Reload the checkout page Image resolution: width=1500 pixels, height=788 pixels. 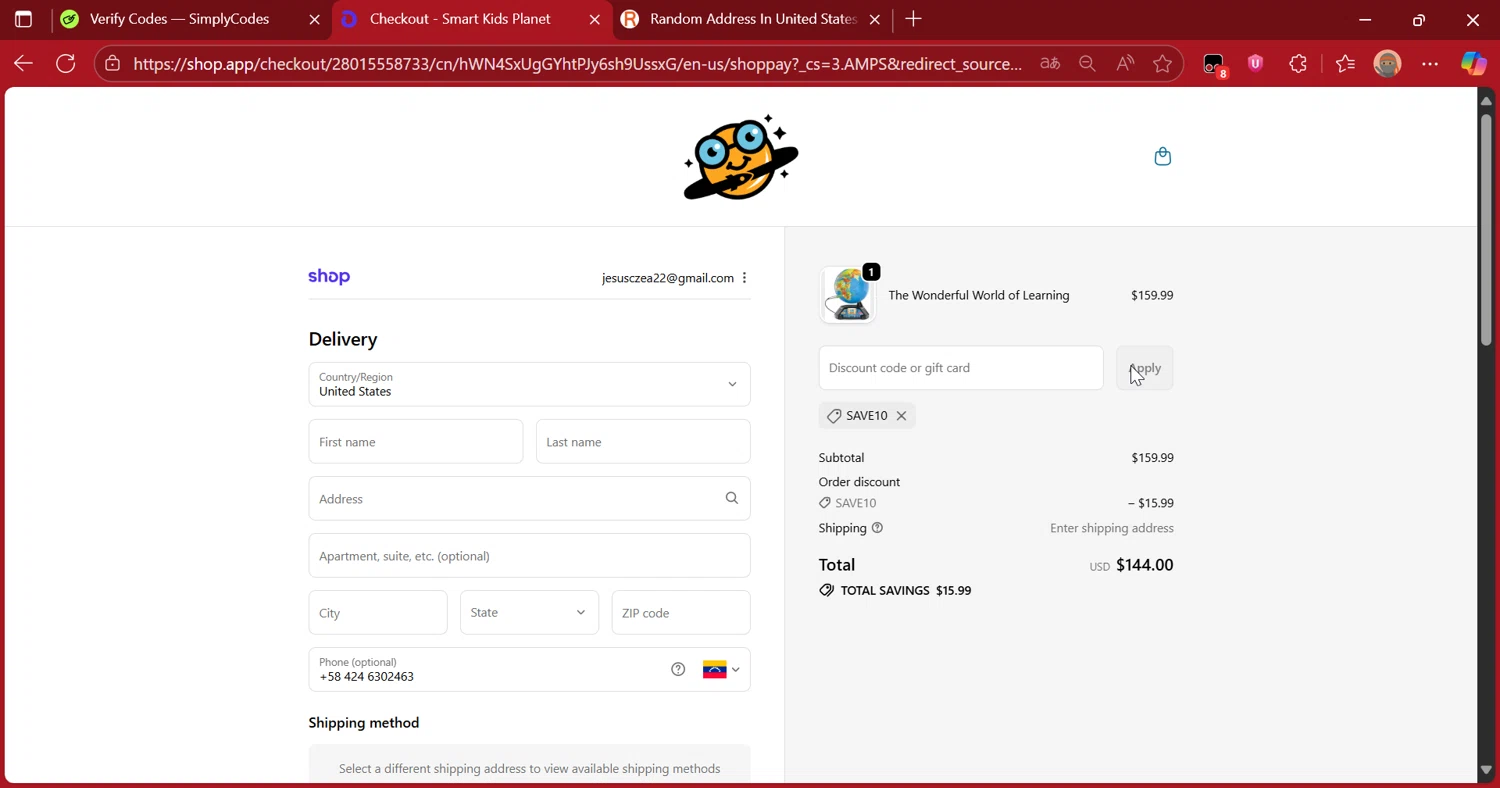pos(66,64)
